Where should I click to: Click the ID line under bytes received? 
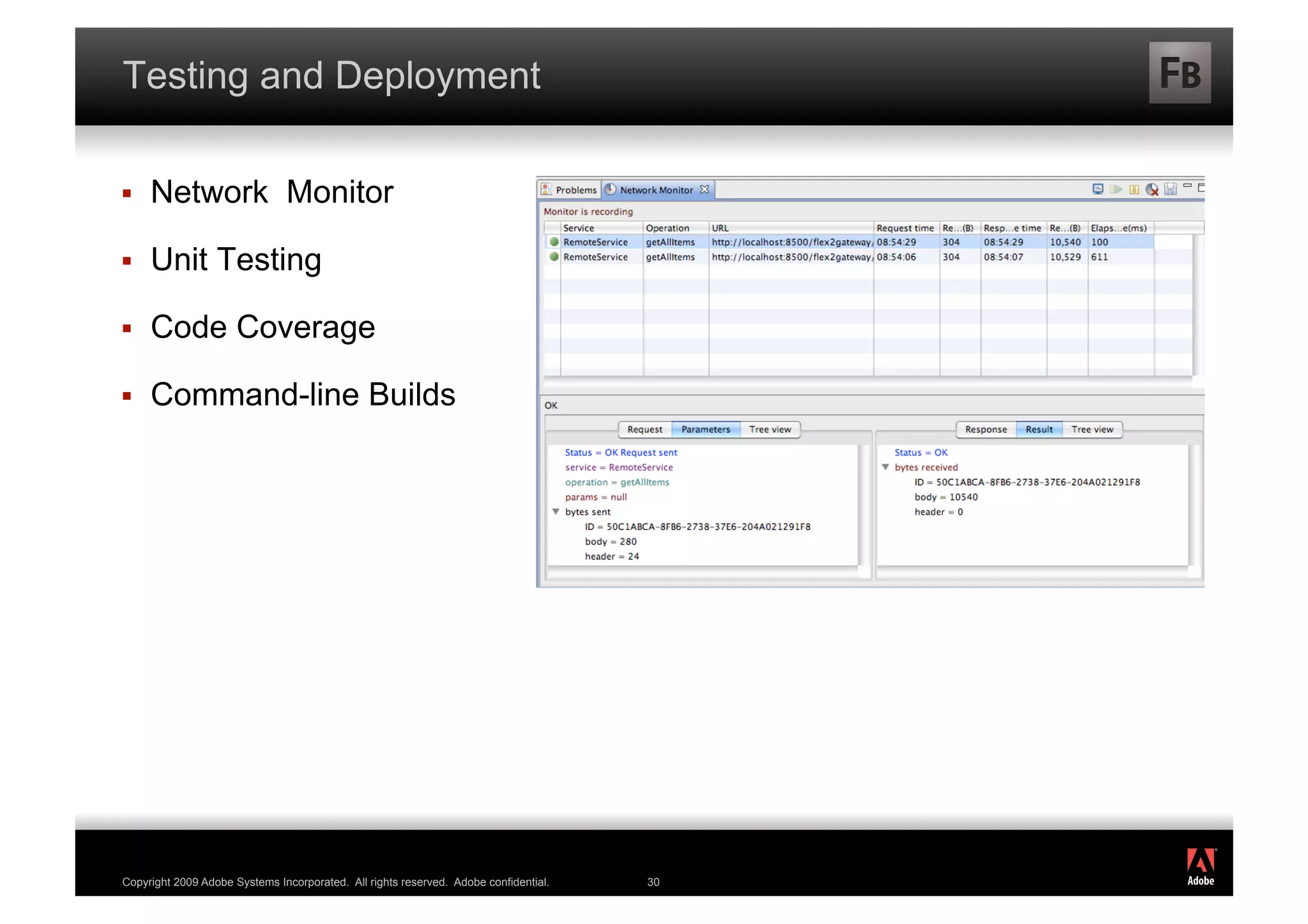(x=1027, y=482)
